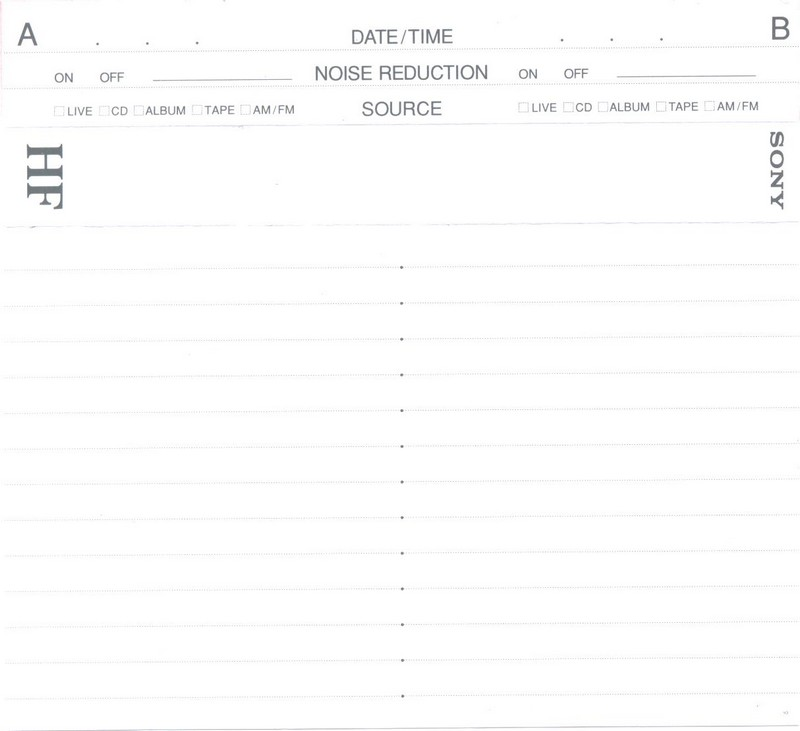Choose noise reduction ON for side B

click(528, 74)
